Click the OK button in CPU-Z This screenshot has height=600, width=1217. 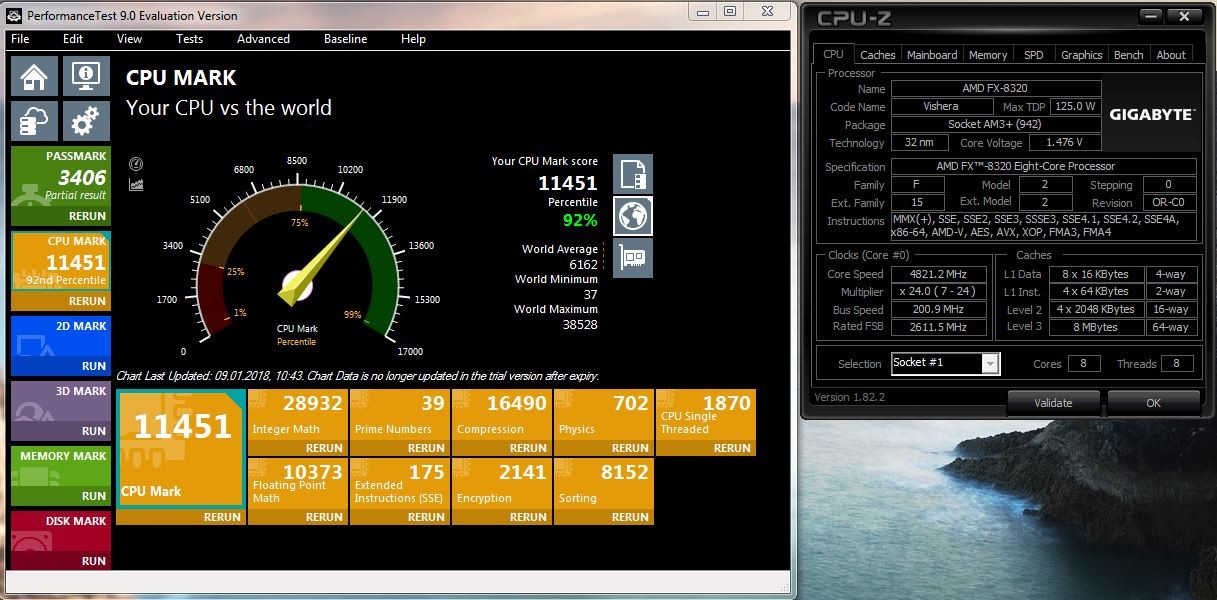coord(1153,403)
